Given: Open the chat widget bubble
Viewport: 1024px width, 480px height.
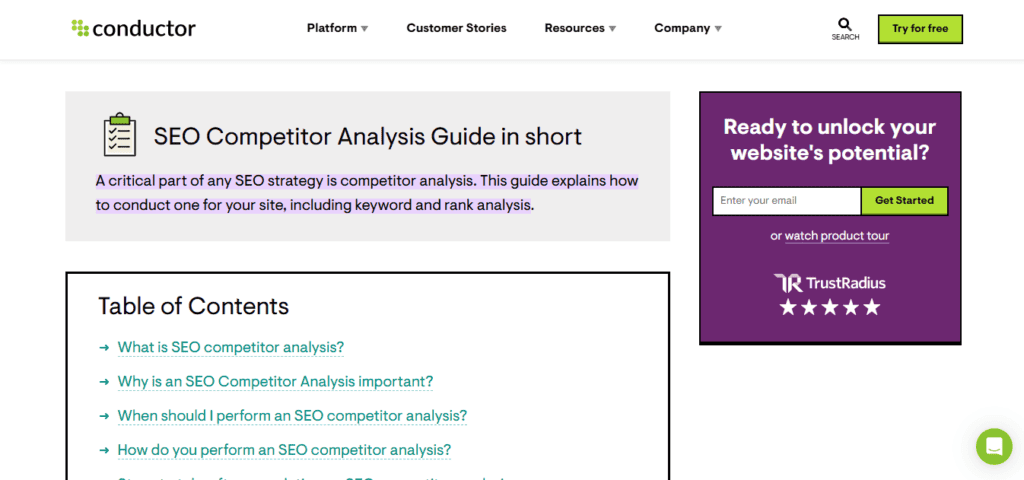Looking at the screenshot, I should (994, 447).
